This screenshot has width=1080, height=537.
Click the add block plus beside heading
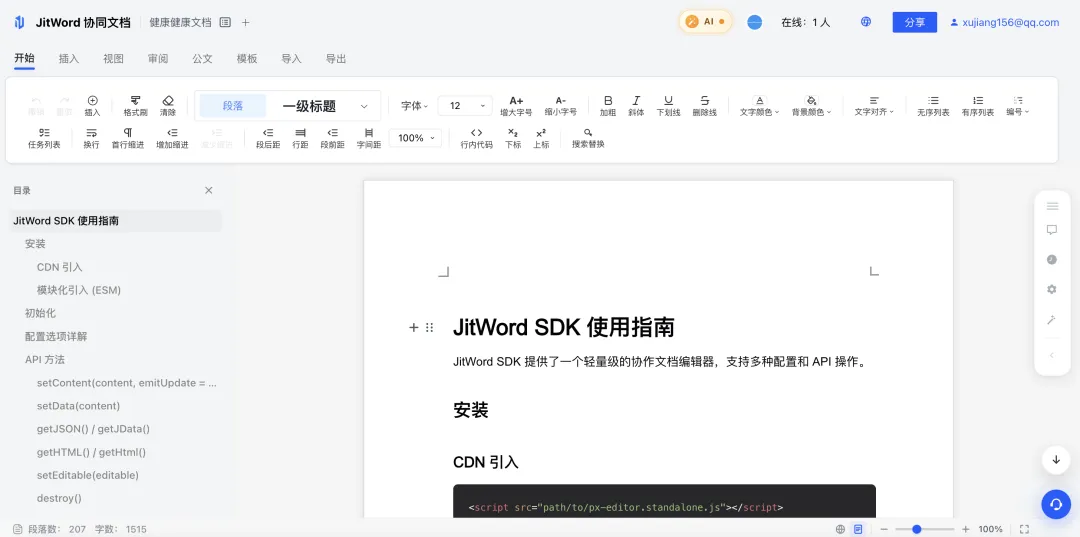(413, 328)
